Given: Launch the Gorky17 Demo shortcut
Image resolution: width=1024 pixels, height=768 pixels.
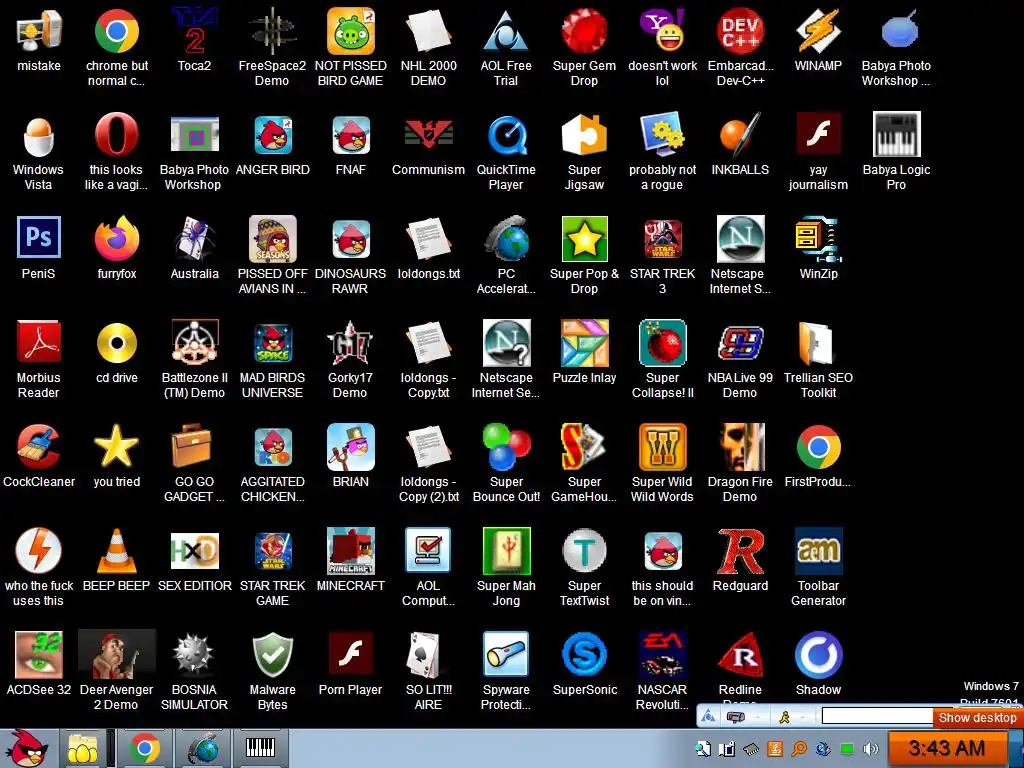Looking at the screenshot, I should pos(351,342).
